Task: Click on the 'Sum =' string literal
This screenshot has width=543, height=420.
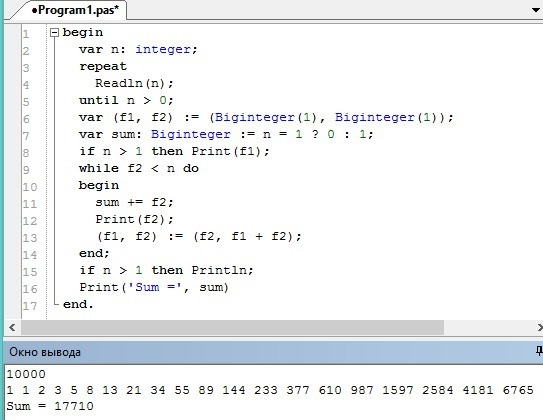Action: (x=154, y=287)
